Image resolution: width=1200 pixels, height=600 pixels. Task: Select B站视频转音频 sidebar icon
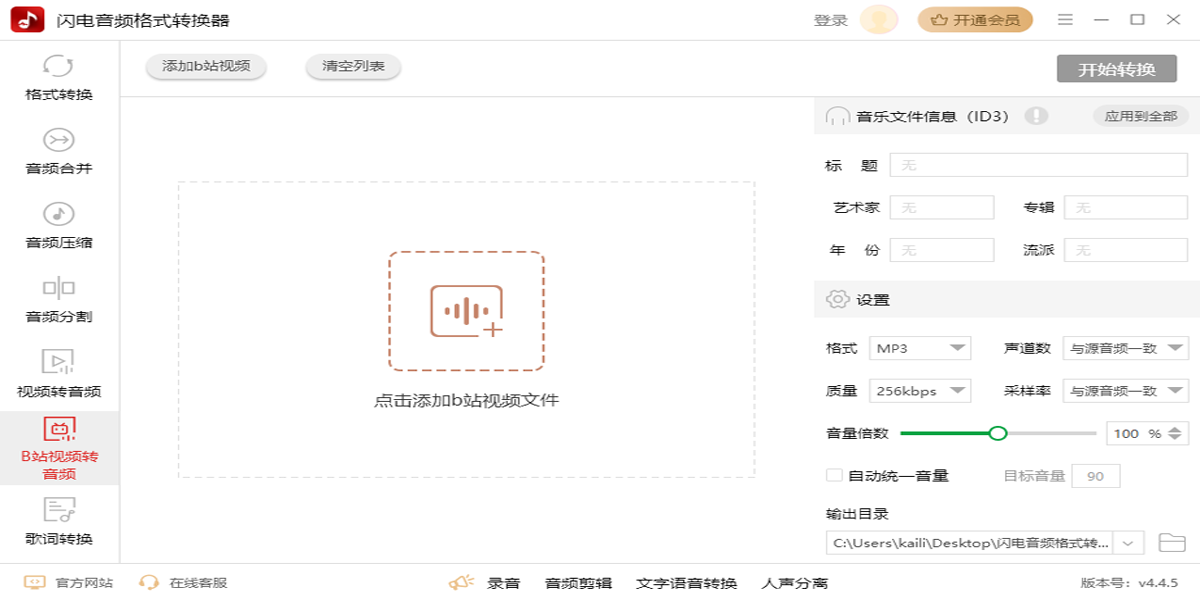click(x=59, y=429)
